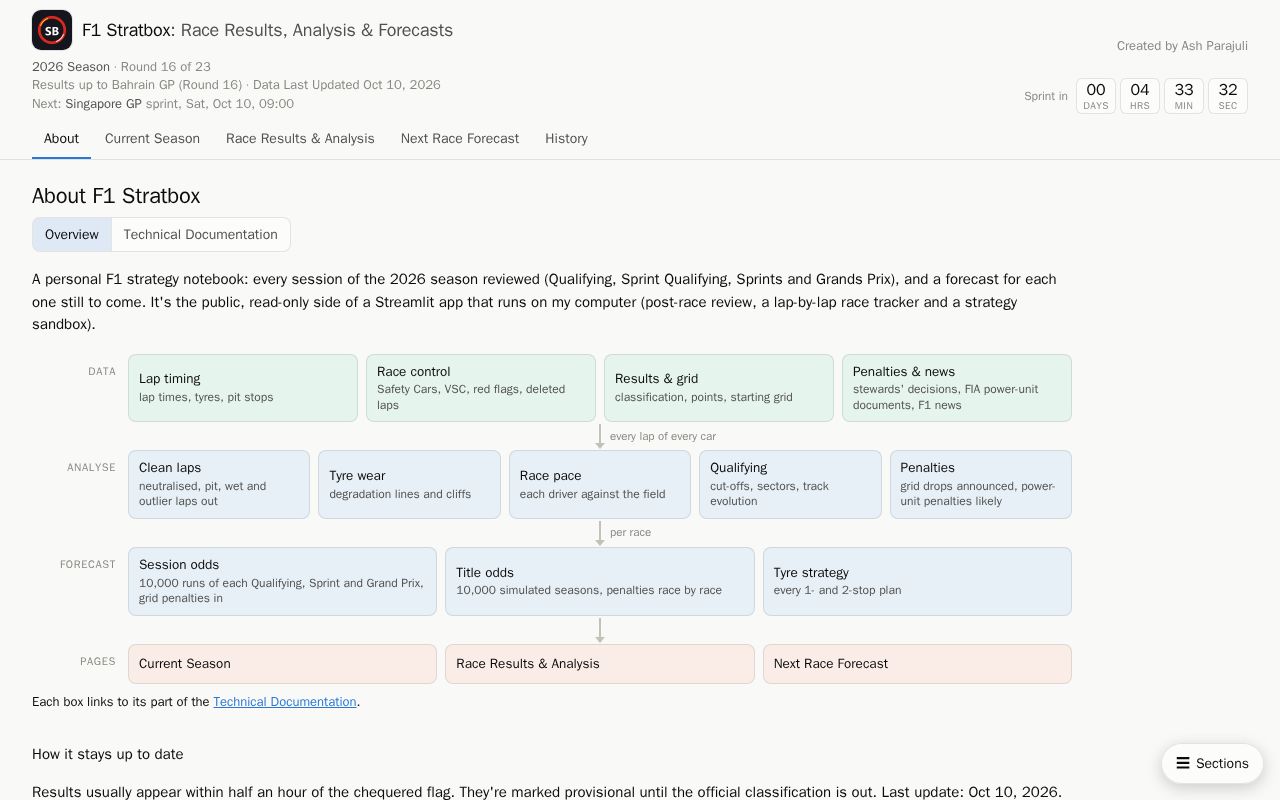Open Current Season page box in diagram
1280x800 pixels.
pos(282,664)
